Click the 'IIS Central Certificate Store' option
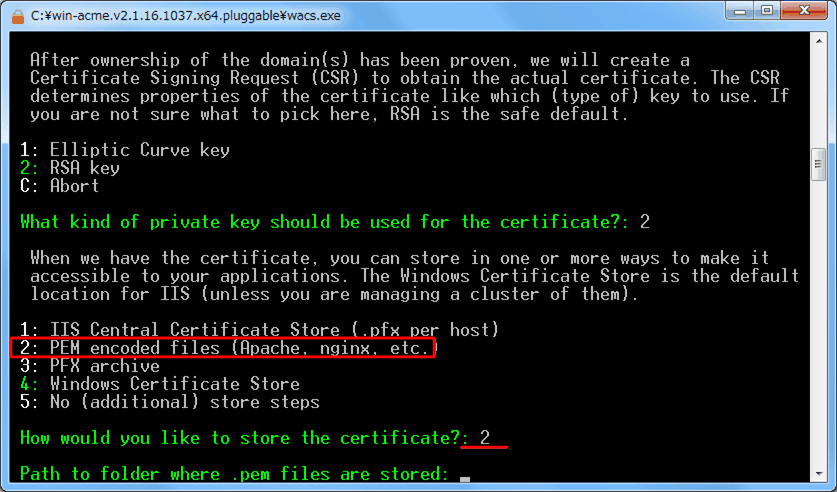Image resolution: width=837 pixels, height=492 pixels. tap(259, 330)
